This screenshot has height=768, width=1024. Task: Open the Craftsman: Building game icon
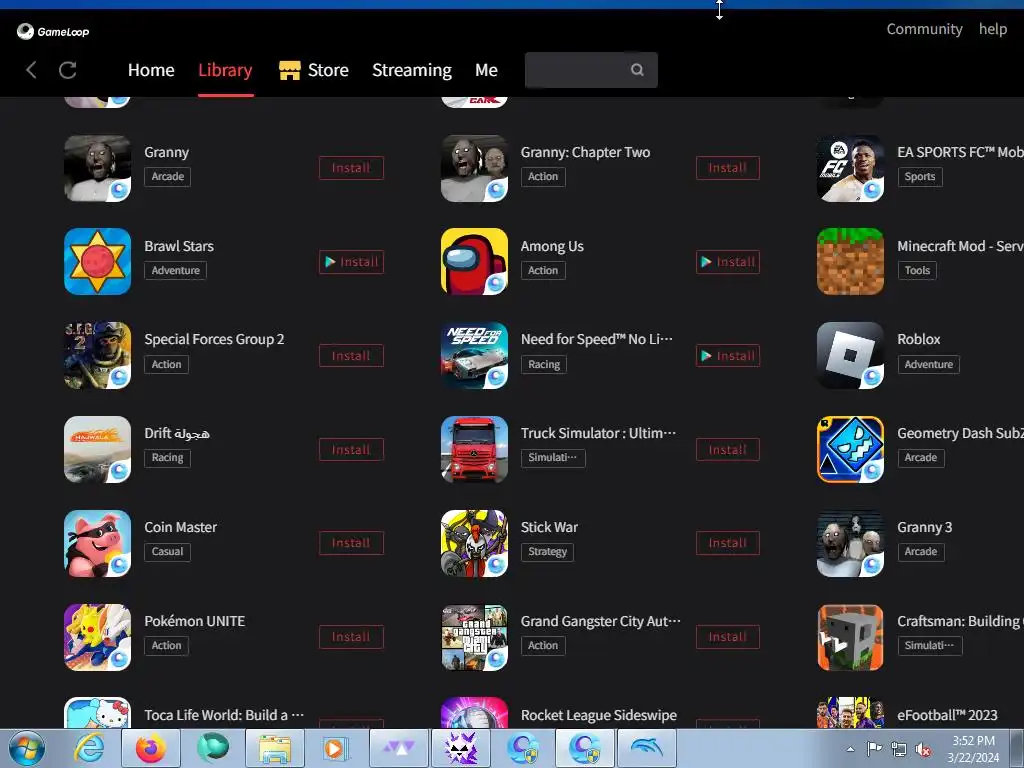[x=850, y=637]
